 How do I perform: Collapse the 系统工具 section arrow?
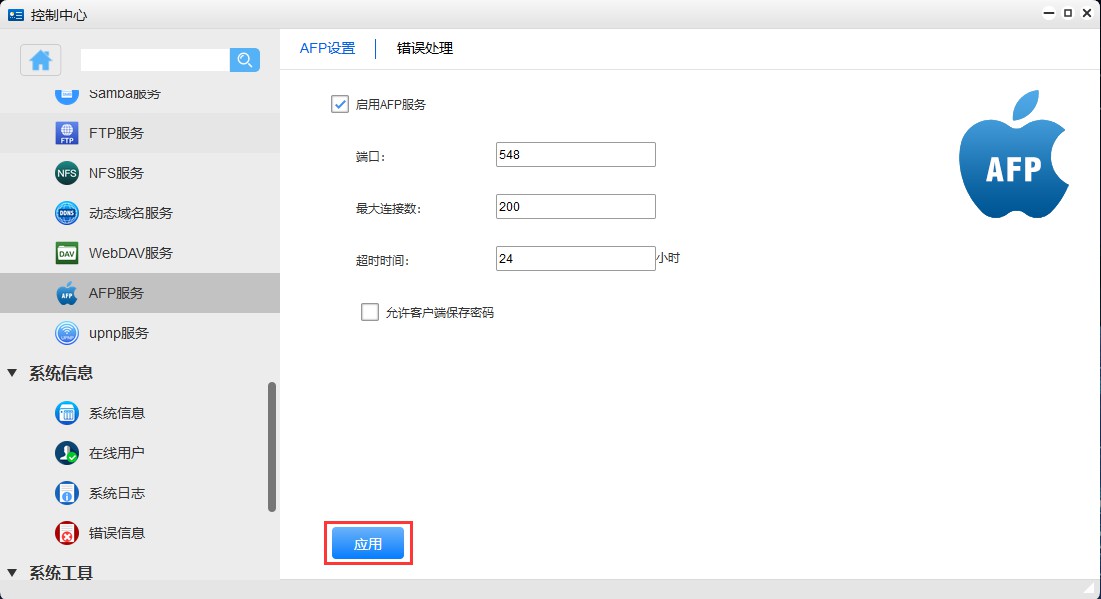(12, 573)
